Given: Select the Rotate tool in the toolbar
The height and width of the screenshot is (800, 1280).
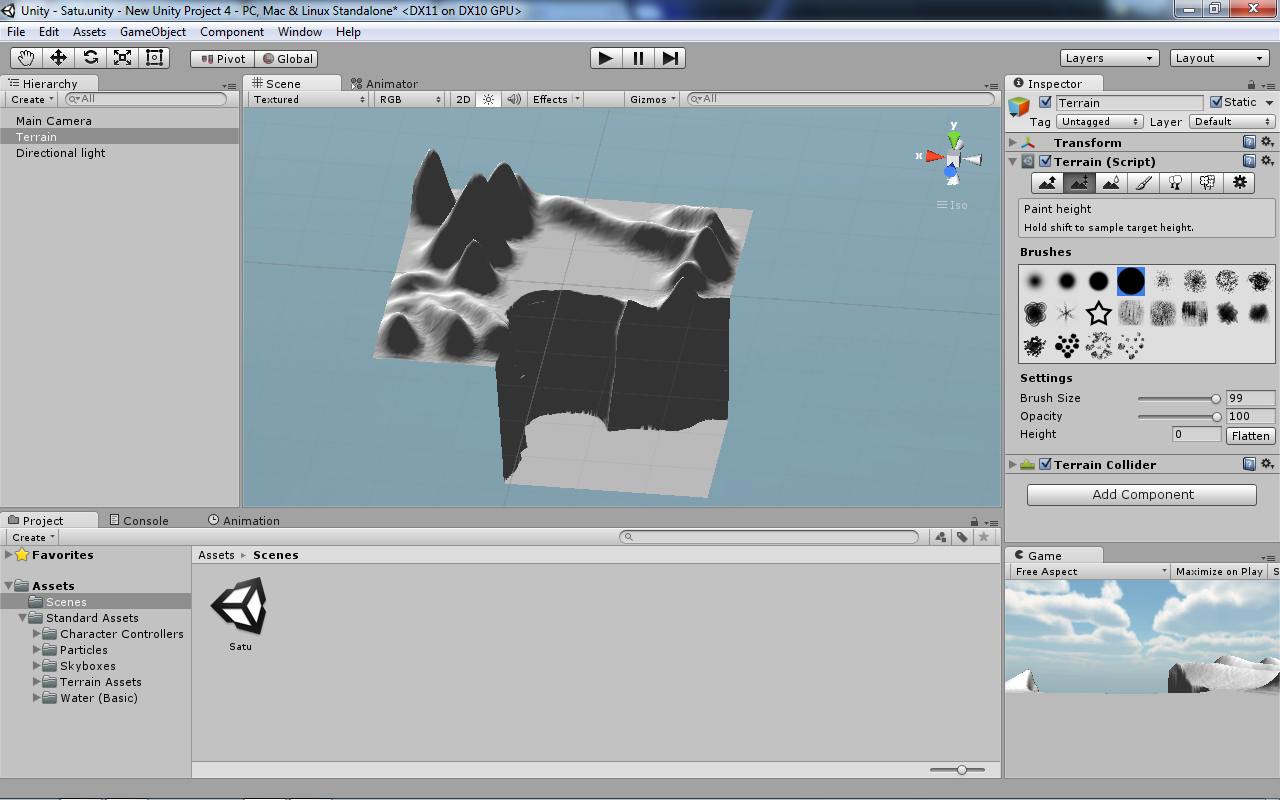Looking at the screenshot, I should [90, 58].
